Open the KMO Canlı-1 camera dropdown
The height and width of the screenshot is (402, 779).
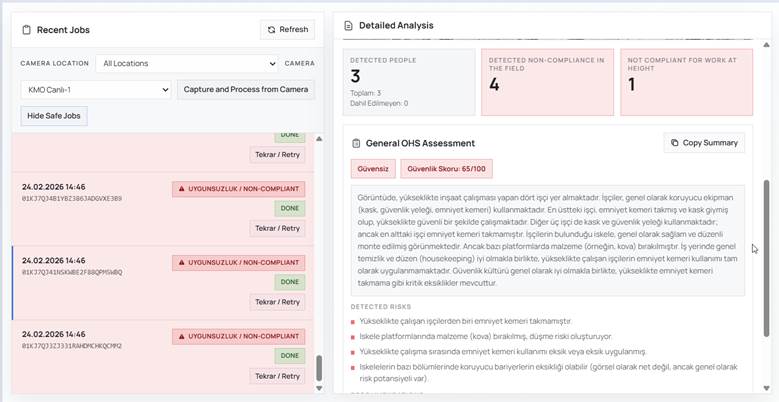click(96, 90)
